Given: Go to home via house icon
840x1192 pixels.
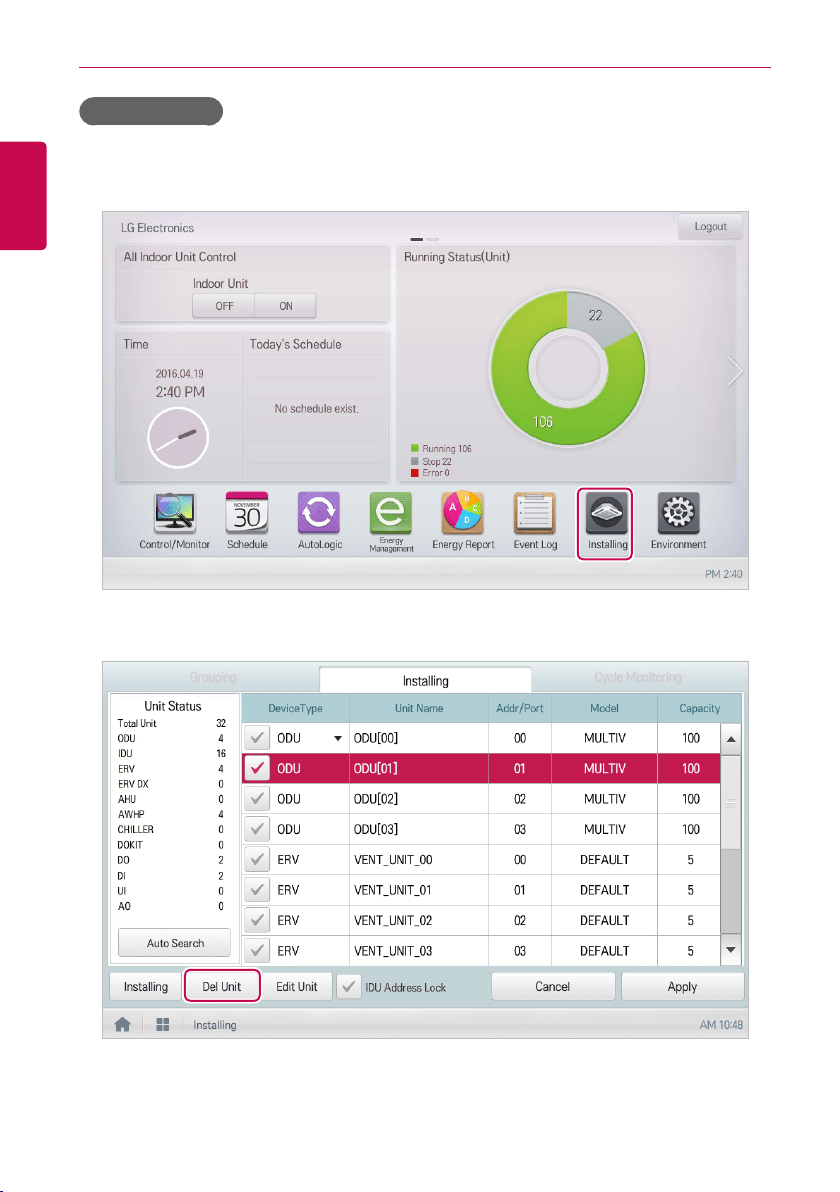Looking at the screenshot, I should (x=122, y=1025).
